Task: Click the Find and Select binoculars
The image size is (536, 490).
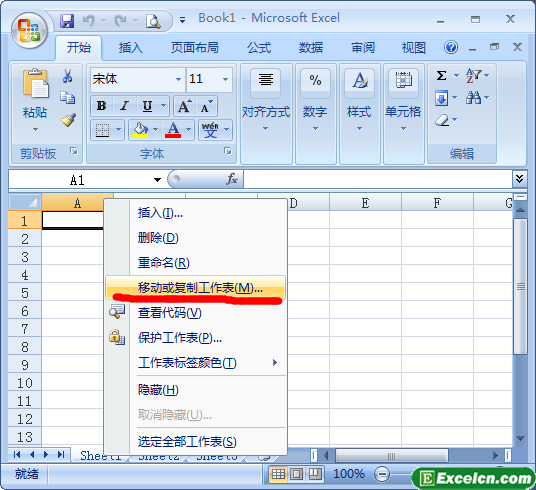Action: pos(473,98)
